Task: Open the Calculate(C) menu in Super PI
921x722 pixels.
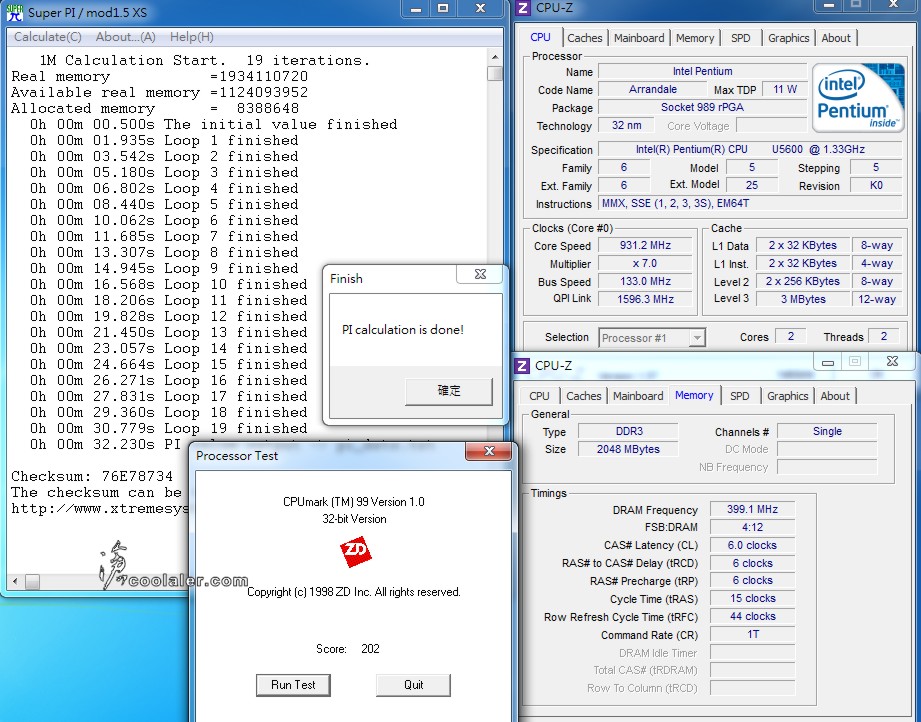Action: (48, 37)
